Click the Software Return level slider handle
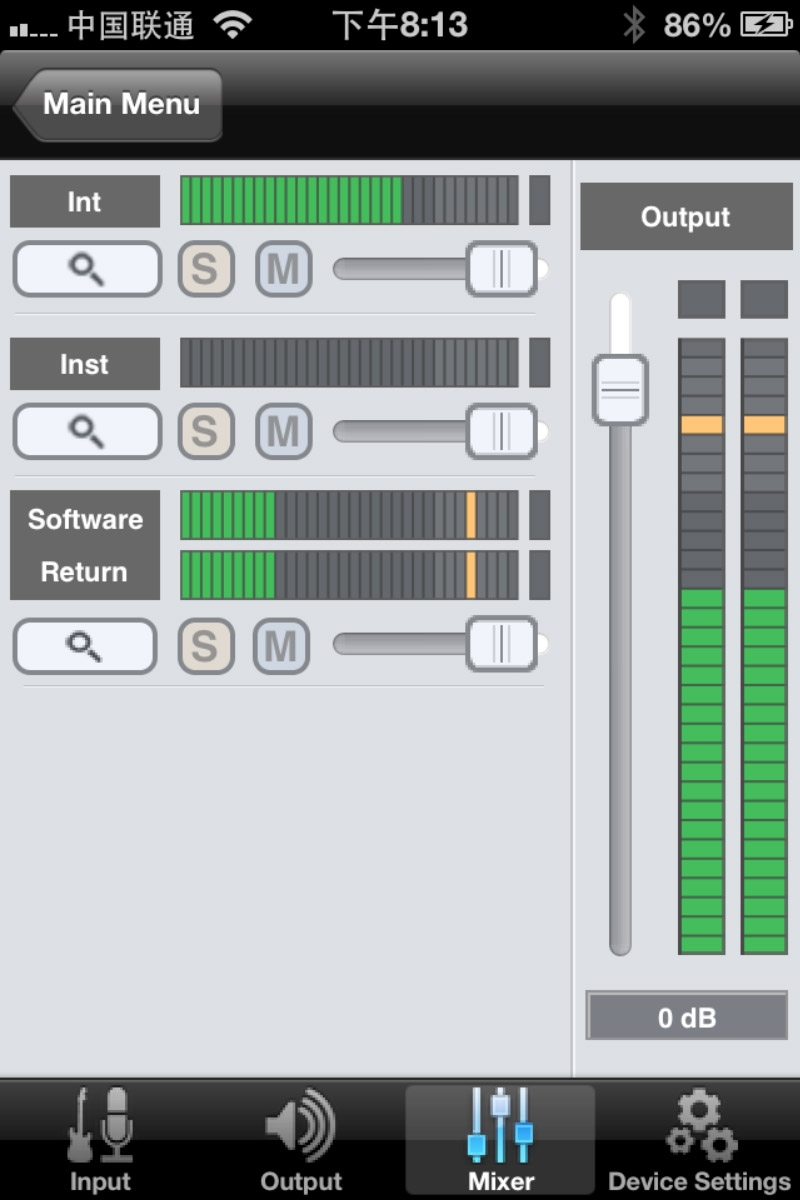 (x=502, y=644)
